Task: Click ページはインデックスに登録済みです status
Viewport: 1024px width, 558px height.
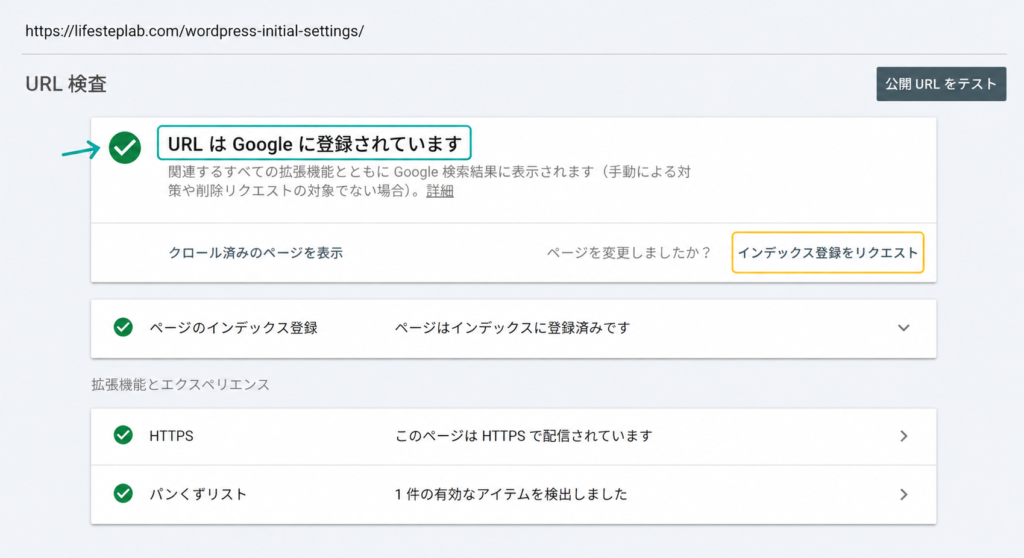Action: pyautogui.click(x=513, y=328)
